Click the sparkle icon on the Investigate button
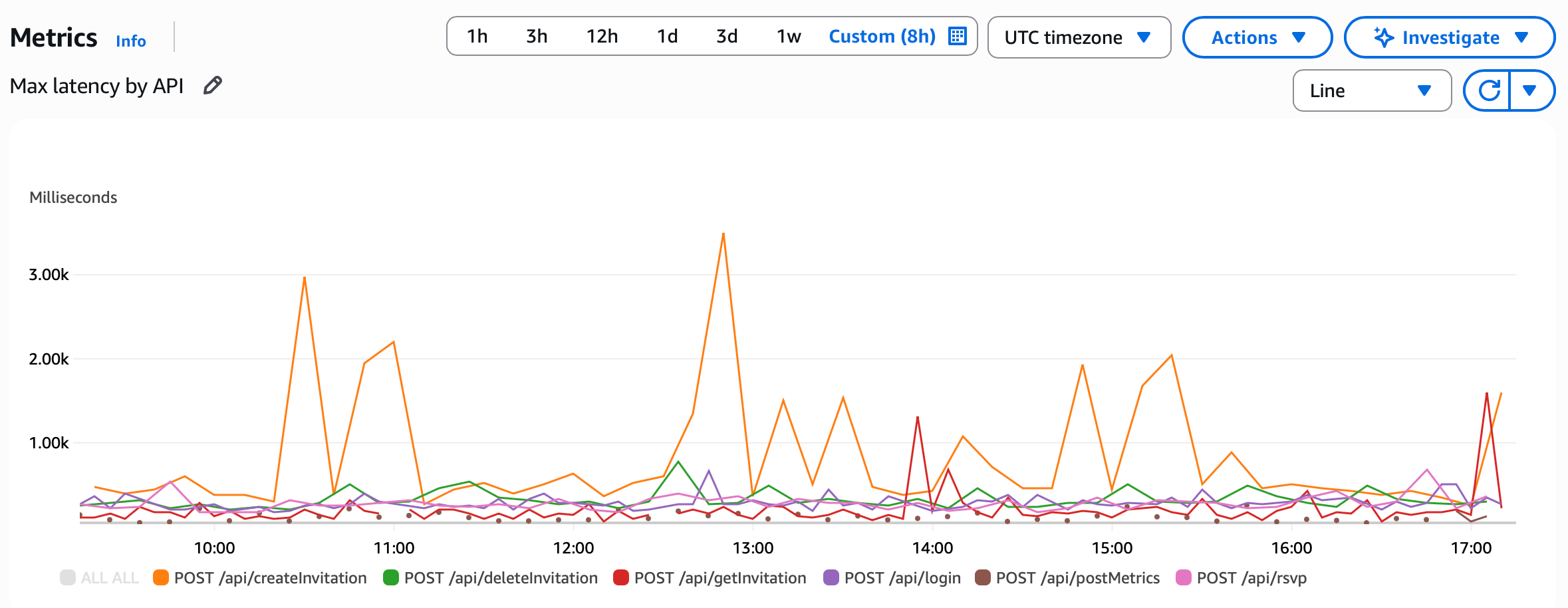This screenshot has height=608, width=1568. (1383, 37)
